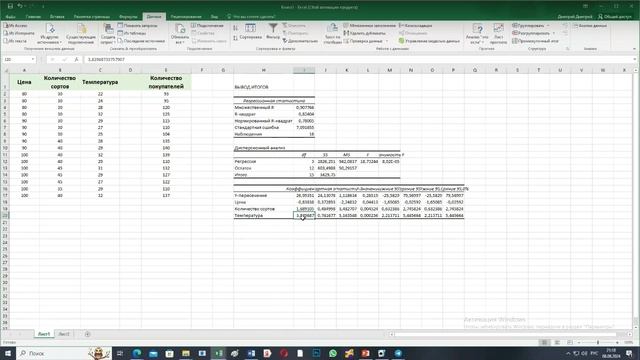Open Создать запрос dropdown
The image size is (640, 360).
tap(108, 34)
